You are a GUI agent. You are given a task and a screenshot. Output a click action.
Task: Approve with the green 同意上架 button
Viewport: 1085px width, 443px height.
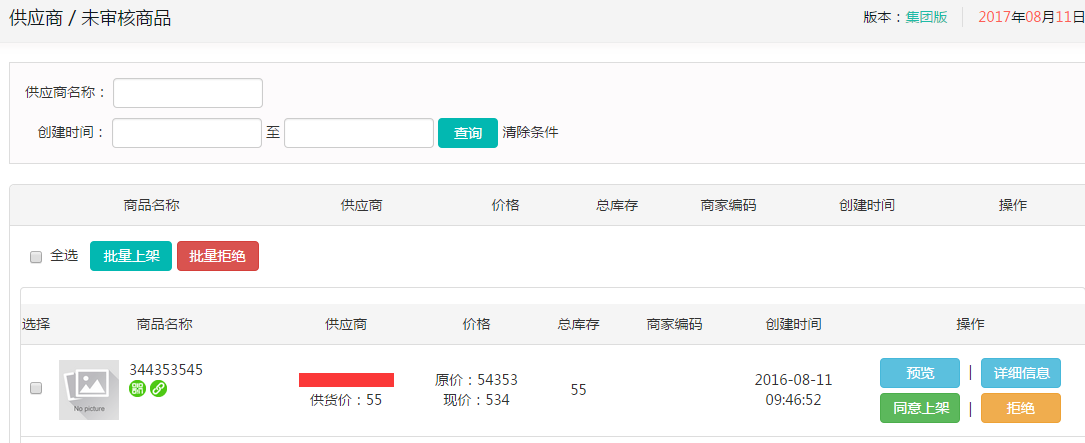point(919,408)
